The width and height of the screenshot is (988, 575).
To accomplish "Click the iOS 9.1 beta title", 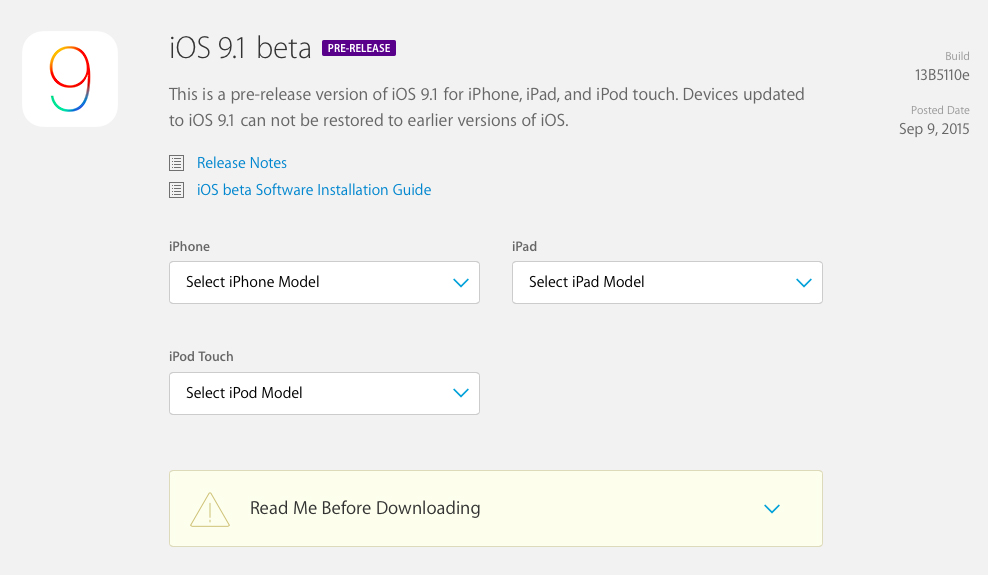I will (240, 48).
